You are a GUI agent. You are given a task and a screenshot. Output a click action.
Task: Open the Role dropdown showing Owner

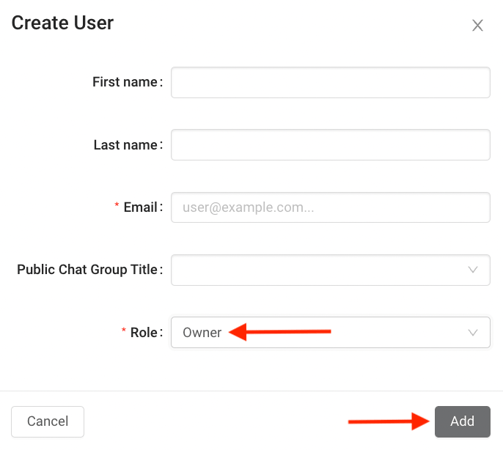pyautogui.click(x=330, y=332)
